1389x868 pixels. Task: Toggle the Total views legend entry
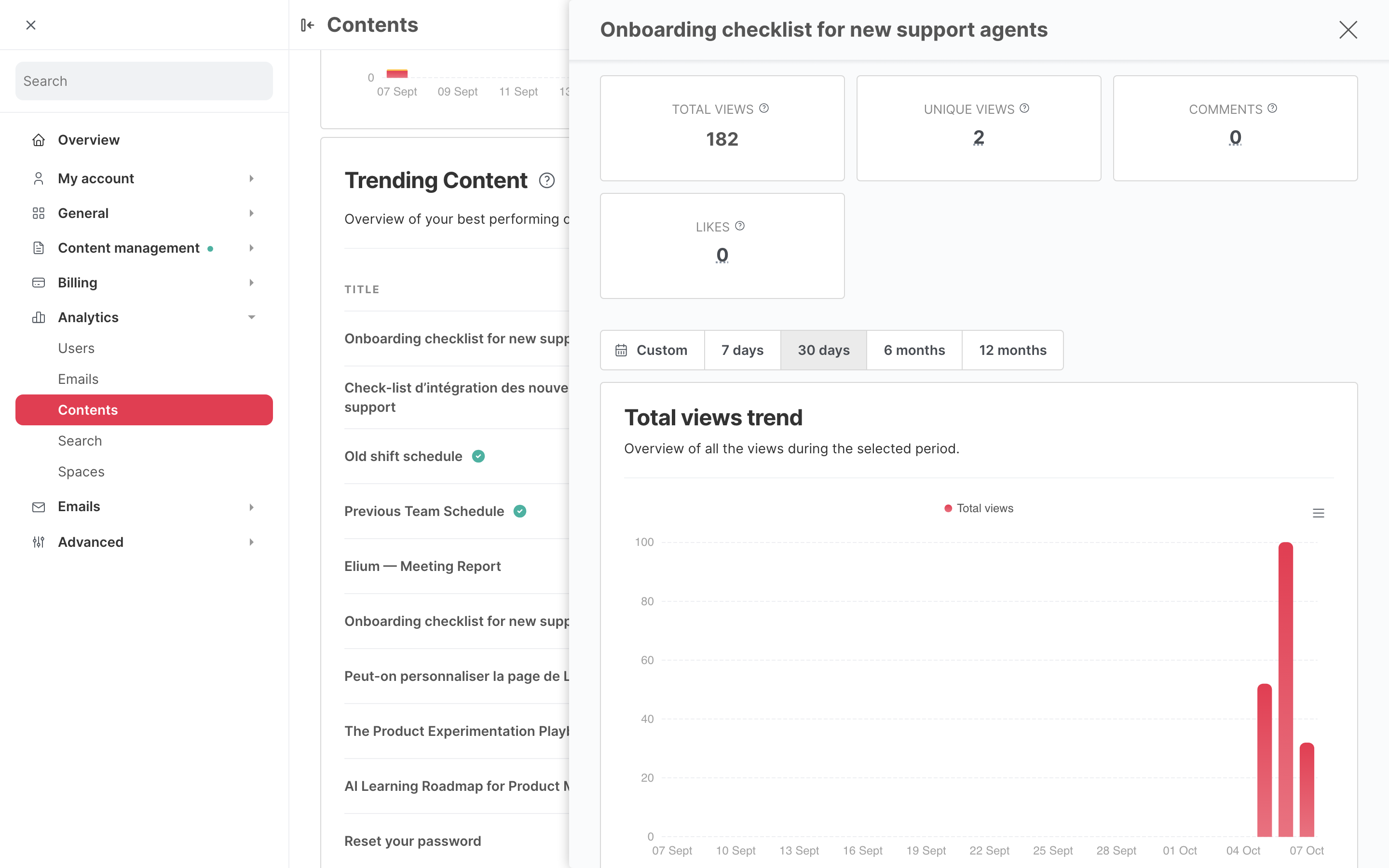[979, 508]
